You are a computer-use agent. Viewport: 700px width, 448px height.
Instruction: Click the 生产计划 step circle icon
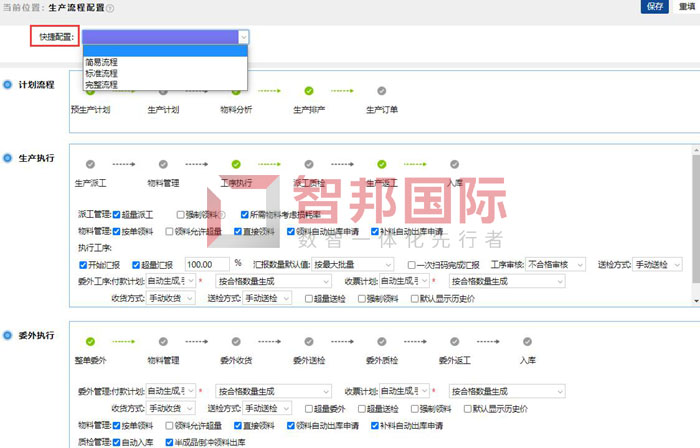[163, 91]
